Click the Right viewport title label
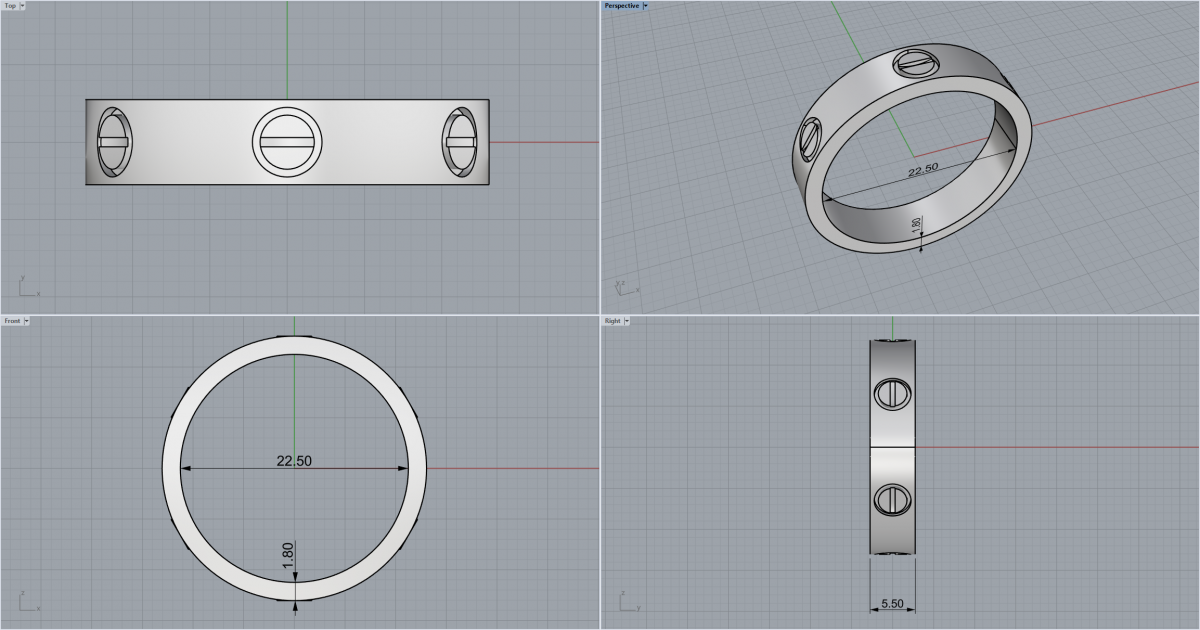 point(612,321)
